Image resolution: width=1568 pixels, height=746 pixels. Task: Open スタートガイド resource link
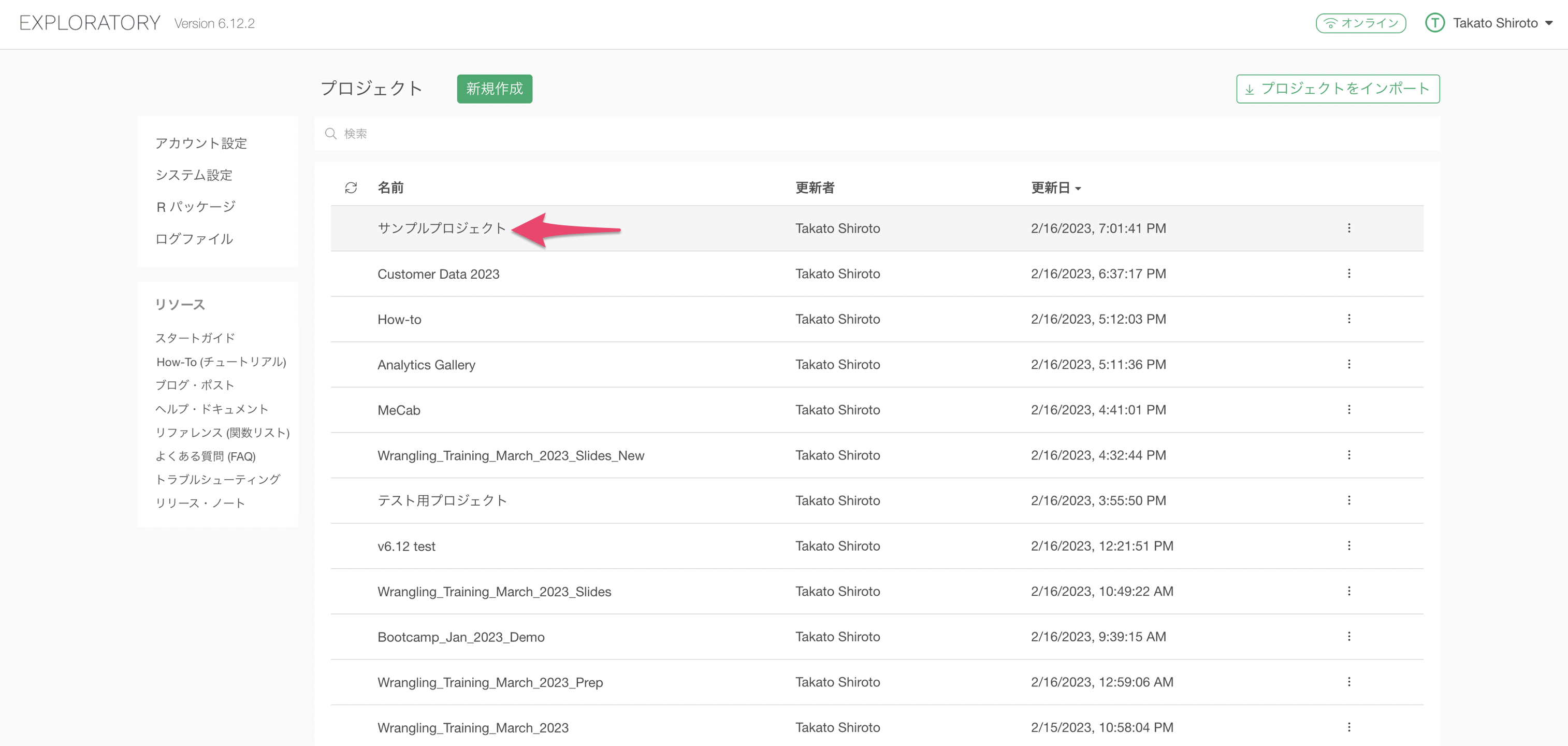coord(195,338)
